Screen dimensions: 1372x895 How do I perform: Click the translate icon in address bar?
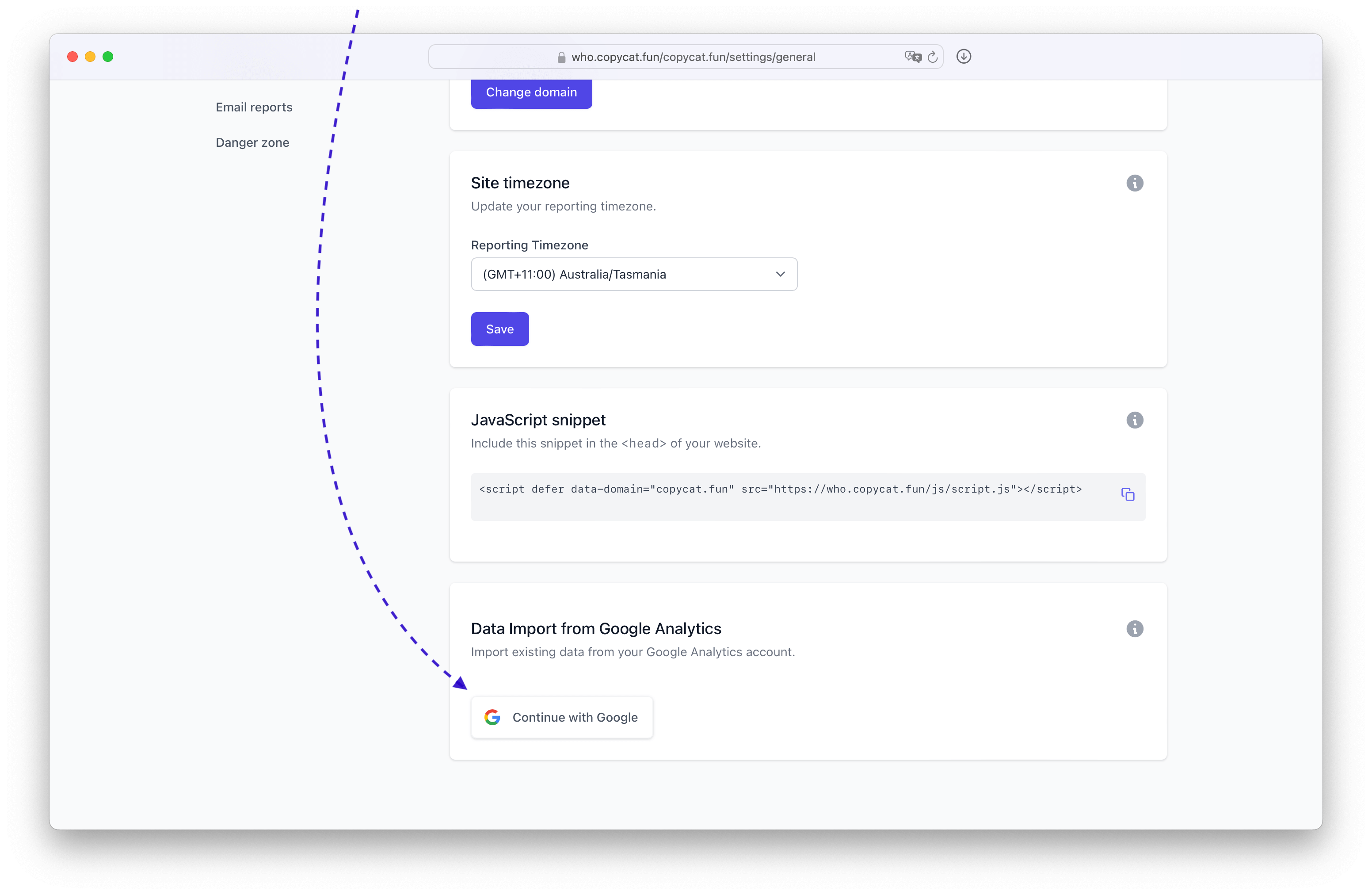point(913,57)
